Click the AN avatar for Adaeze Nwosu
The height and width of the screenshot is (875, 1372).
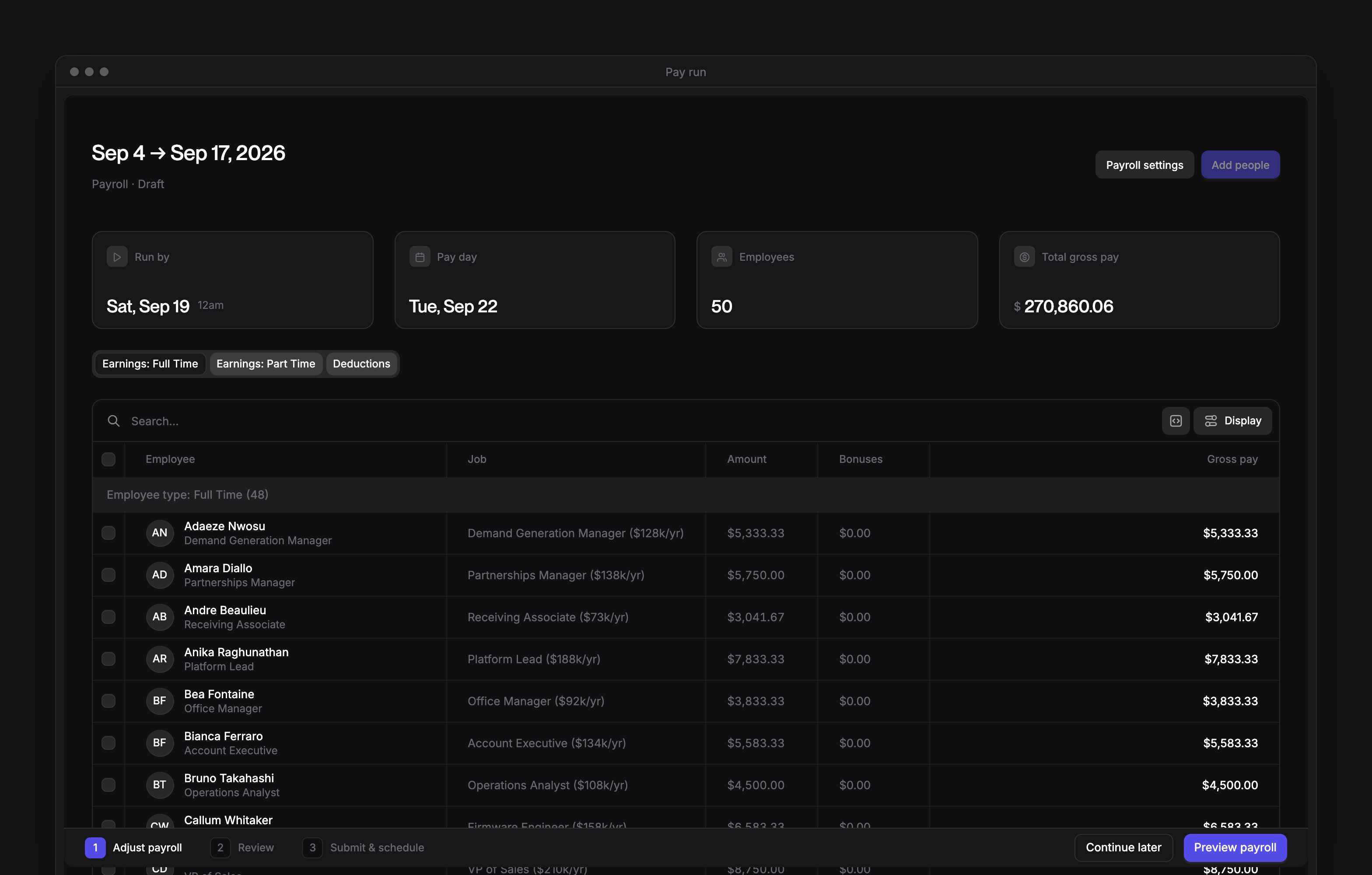click(x=160, y=533)
